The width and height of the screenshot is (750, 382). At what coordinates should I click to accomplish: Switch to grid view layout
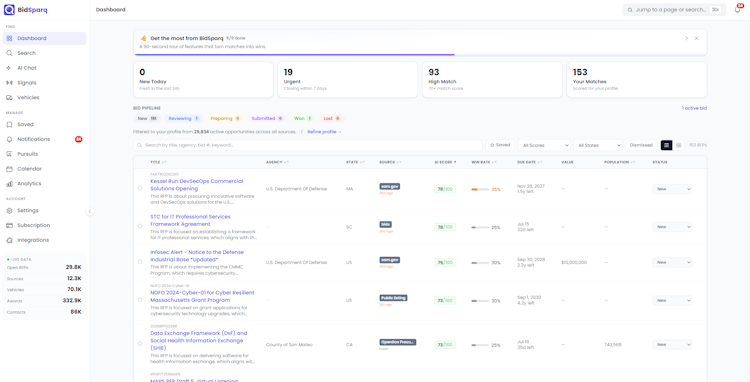678,145
